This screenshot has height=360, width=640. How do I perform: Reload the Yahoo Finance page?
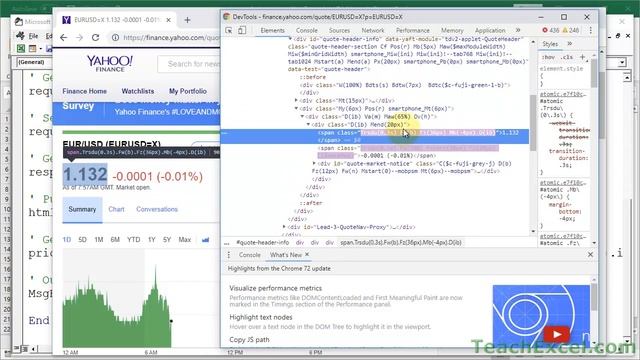click(96, 38)
